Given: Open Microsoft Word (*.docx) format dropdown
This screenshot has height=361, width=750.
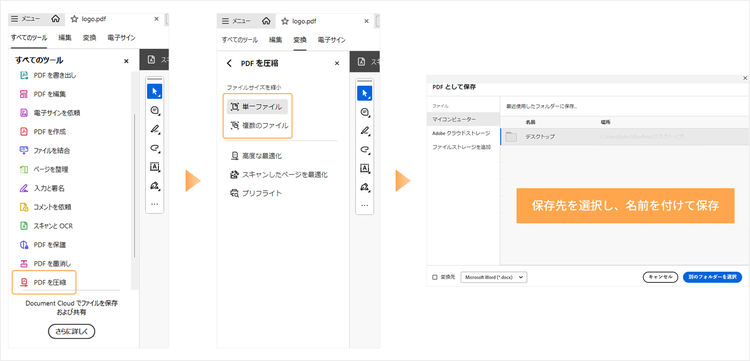Looking at the screenshot, I should click(x=494, y=277).
